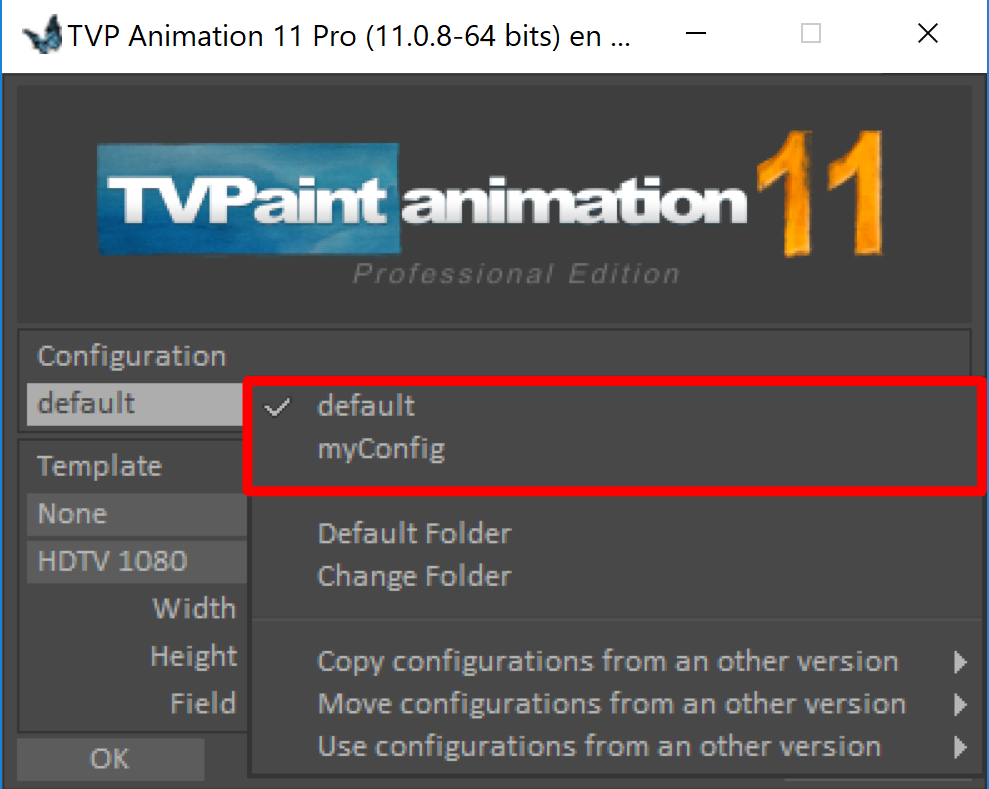Click the maximize window button

(811, 33)
